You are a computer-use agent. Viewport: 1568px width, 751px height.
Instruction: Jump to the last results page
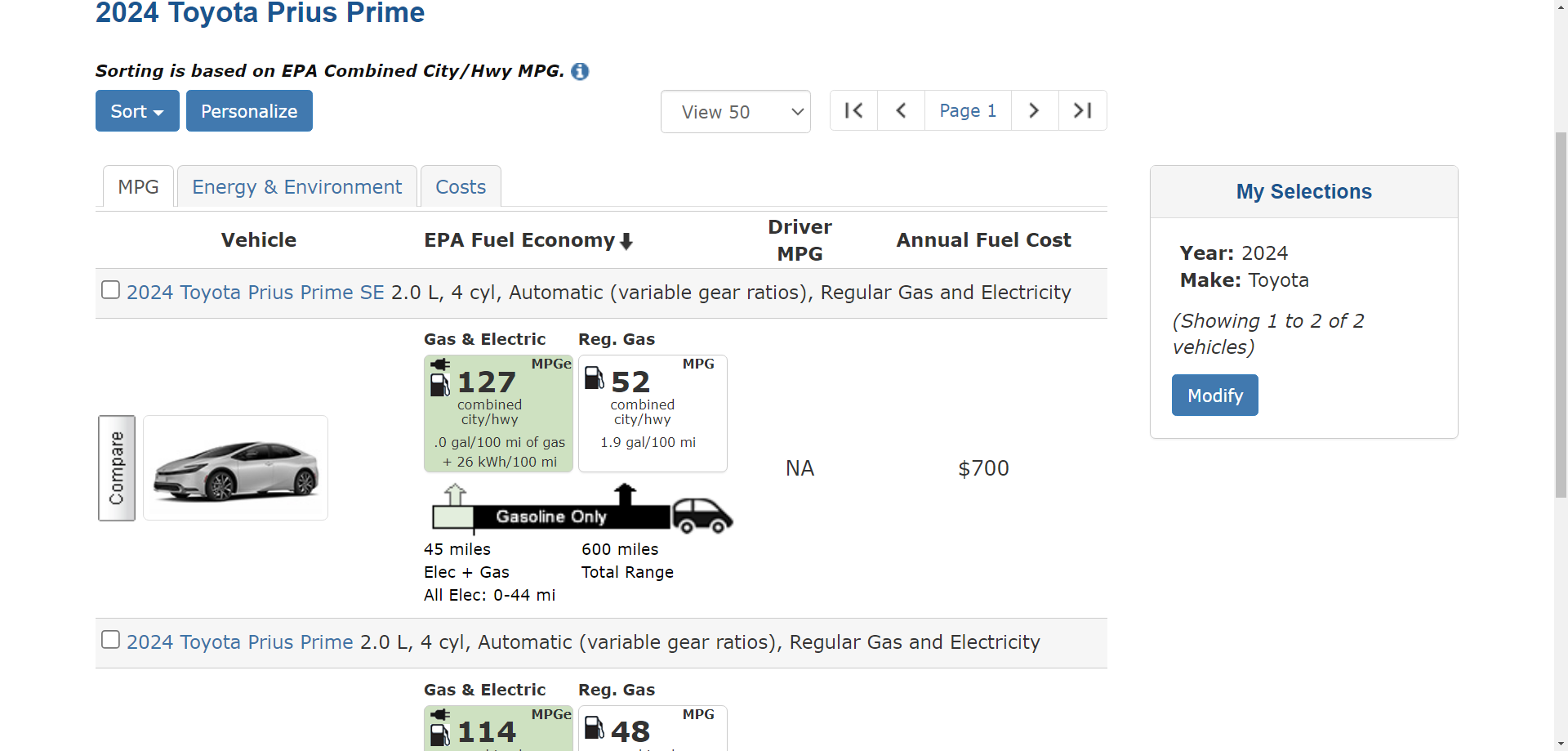coord(1083,110)
